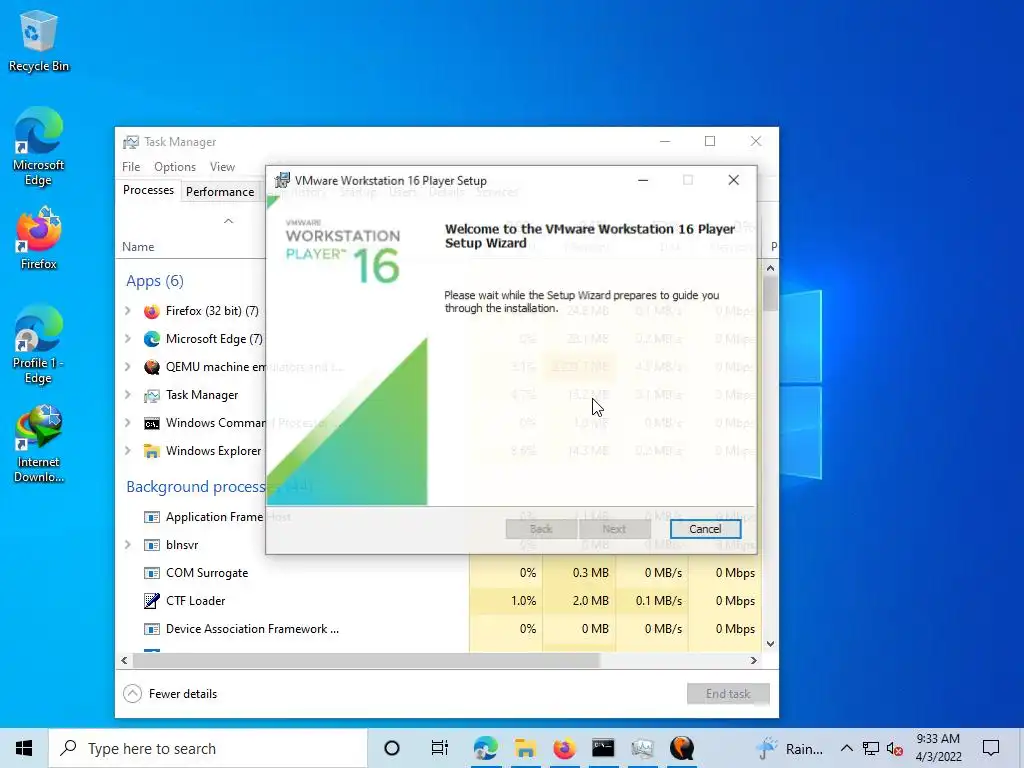Click the Task Manager horizontal scrollbar thumb
This screenshot has width=1024, height=768.
(366, 661)
